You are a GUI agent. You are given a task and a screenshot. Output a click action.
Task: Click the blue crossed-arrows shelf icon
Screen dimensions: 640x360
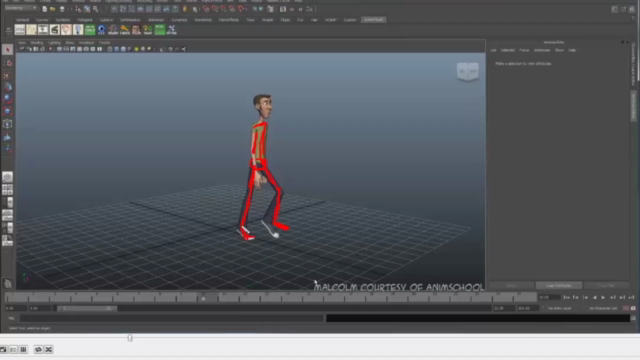tap(171, 29)
